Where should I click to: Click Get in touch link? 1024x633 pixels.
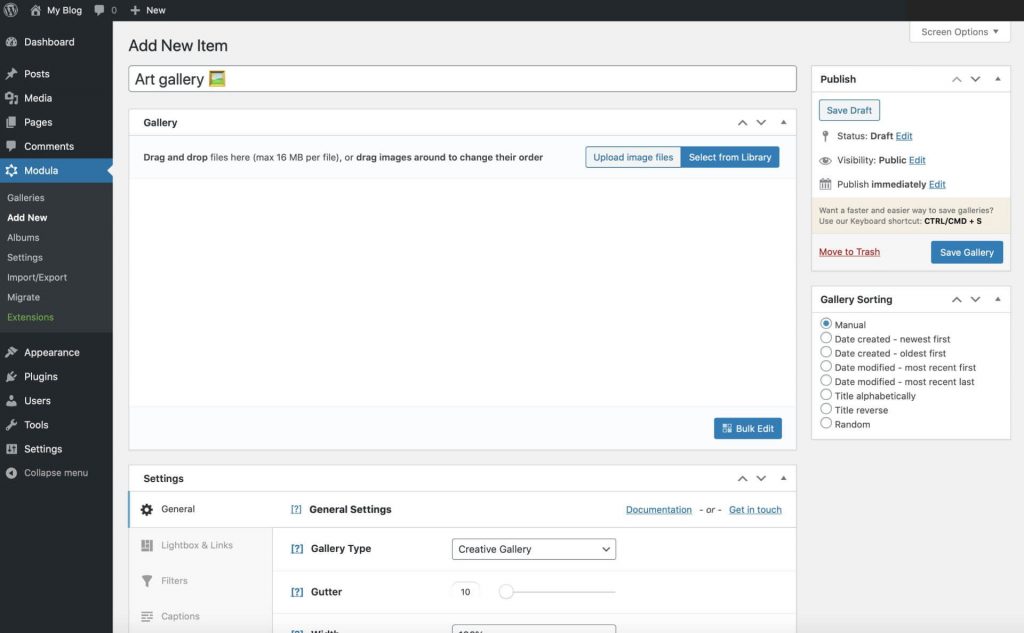tap(755, 510)
